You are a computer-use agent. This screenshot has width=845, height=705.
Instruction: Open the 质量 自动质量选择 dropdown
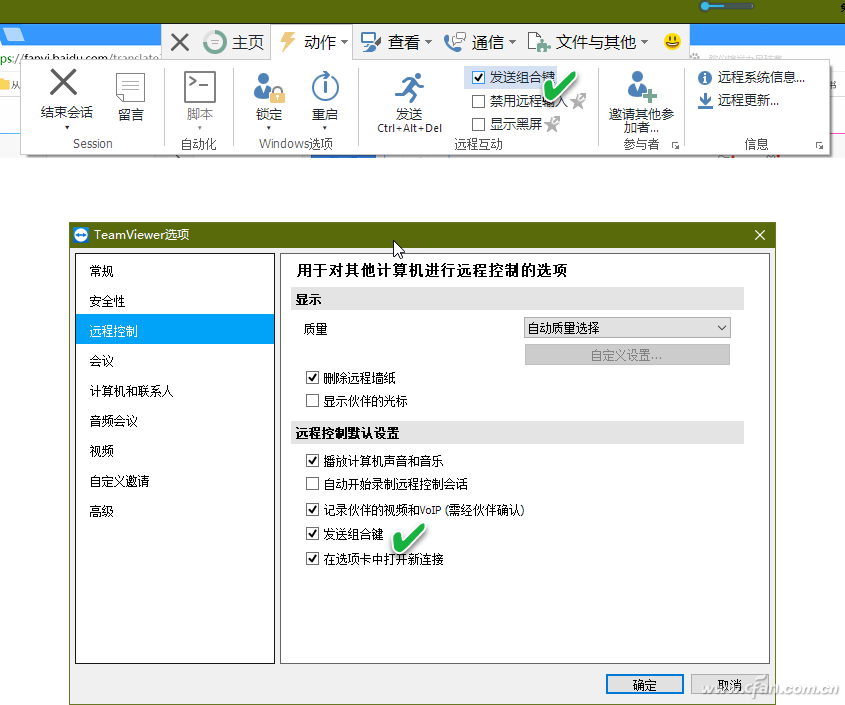627,328
